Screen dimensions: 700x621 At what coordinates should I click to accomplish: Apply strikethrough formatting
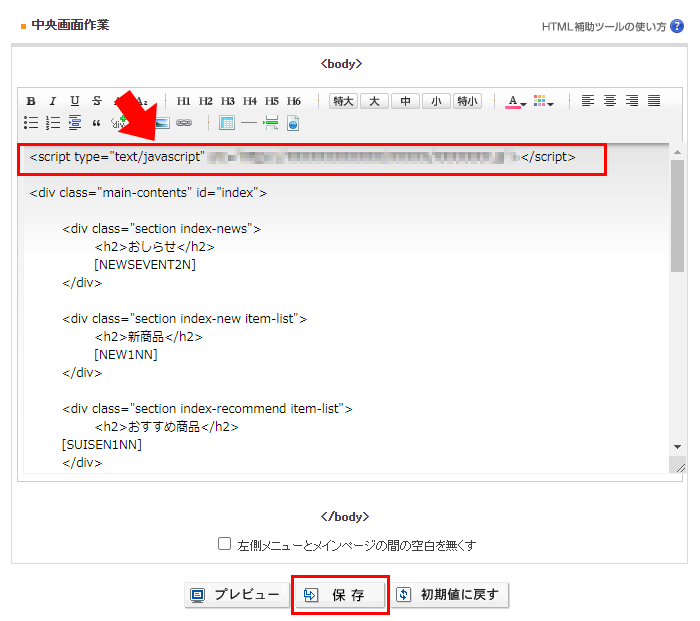97,101
